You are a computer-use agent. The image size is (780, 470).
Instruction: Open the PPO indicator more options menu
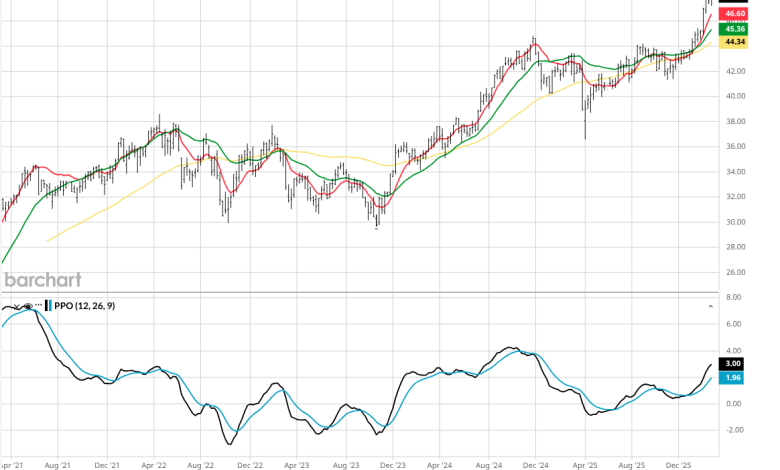coord(38,305)
